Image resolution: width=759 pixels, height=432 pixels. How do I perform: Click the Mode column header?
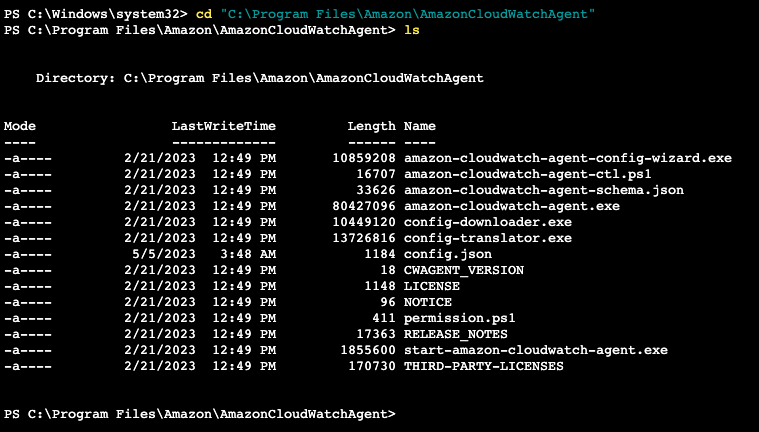(20, 126)
